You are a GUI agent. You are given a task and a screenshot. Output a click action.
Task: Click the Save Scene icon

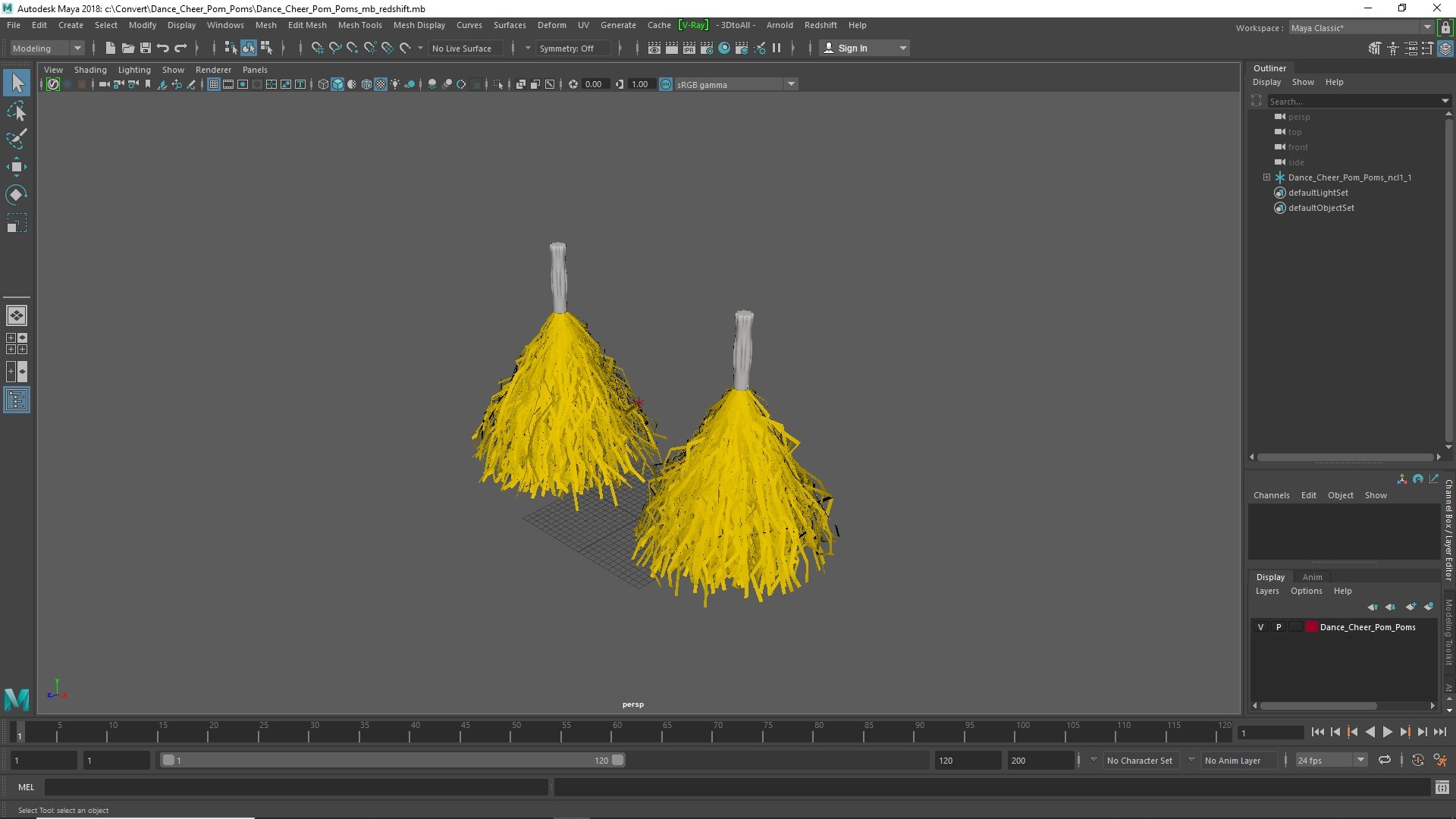(146, 48)
